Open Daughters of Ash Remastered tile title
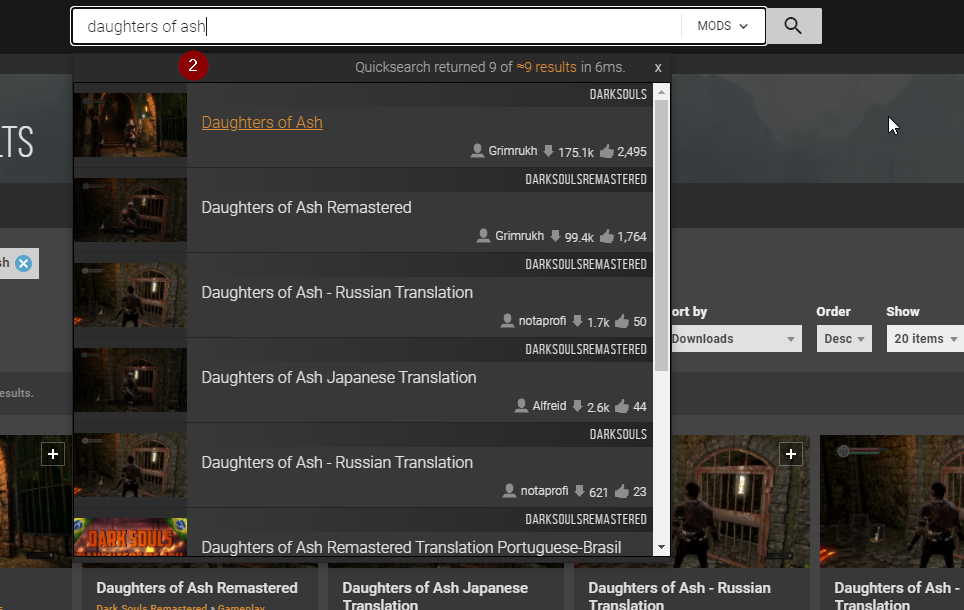This screenshot has height=610, width=964. pos(197,588)
